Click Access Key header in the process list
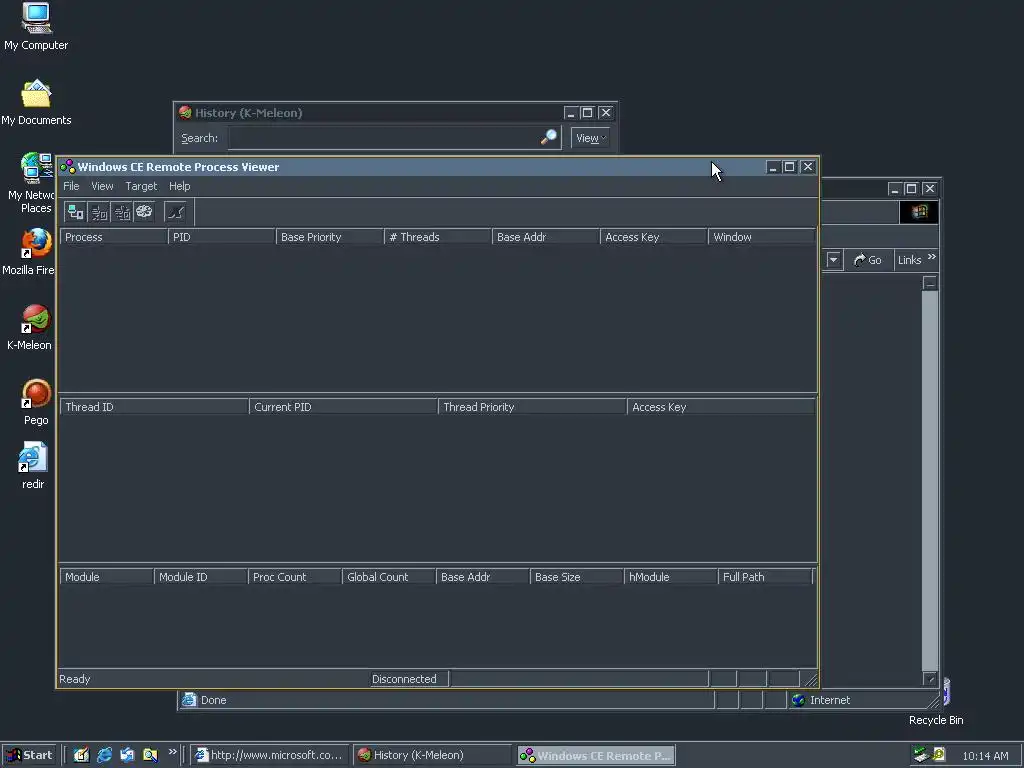The image size is (1024, 768). 654,237
